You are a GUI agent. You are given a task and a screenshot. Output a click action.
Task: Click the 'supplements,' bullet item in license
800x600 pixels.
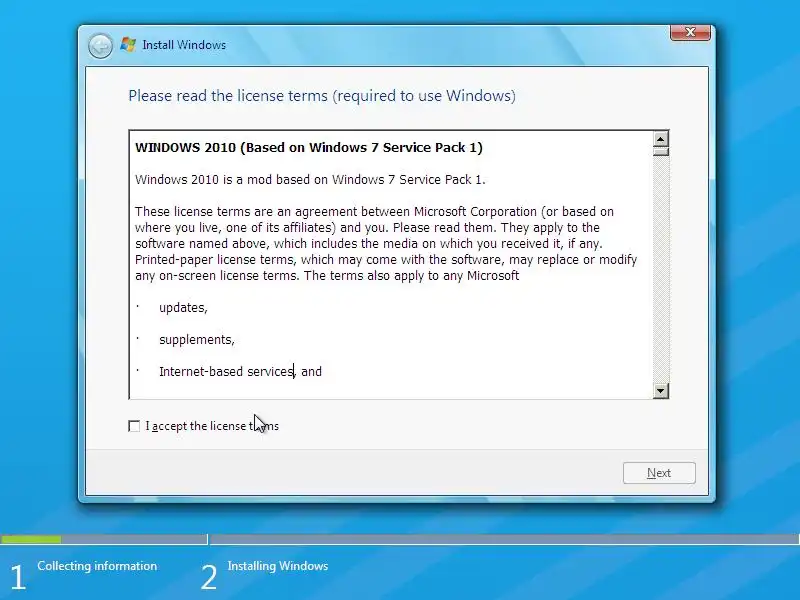pyautogui.click(x=197, y=340)
